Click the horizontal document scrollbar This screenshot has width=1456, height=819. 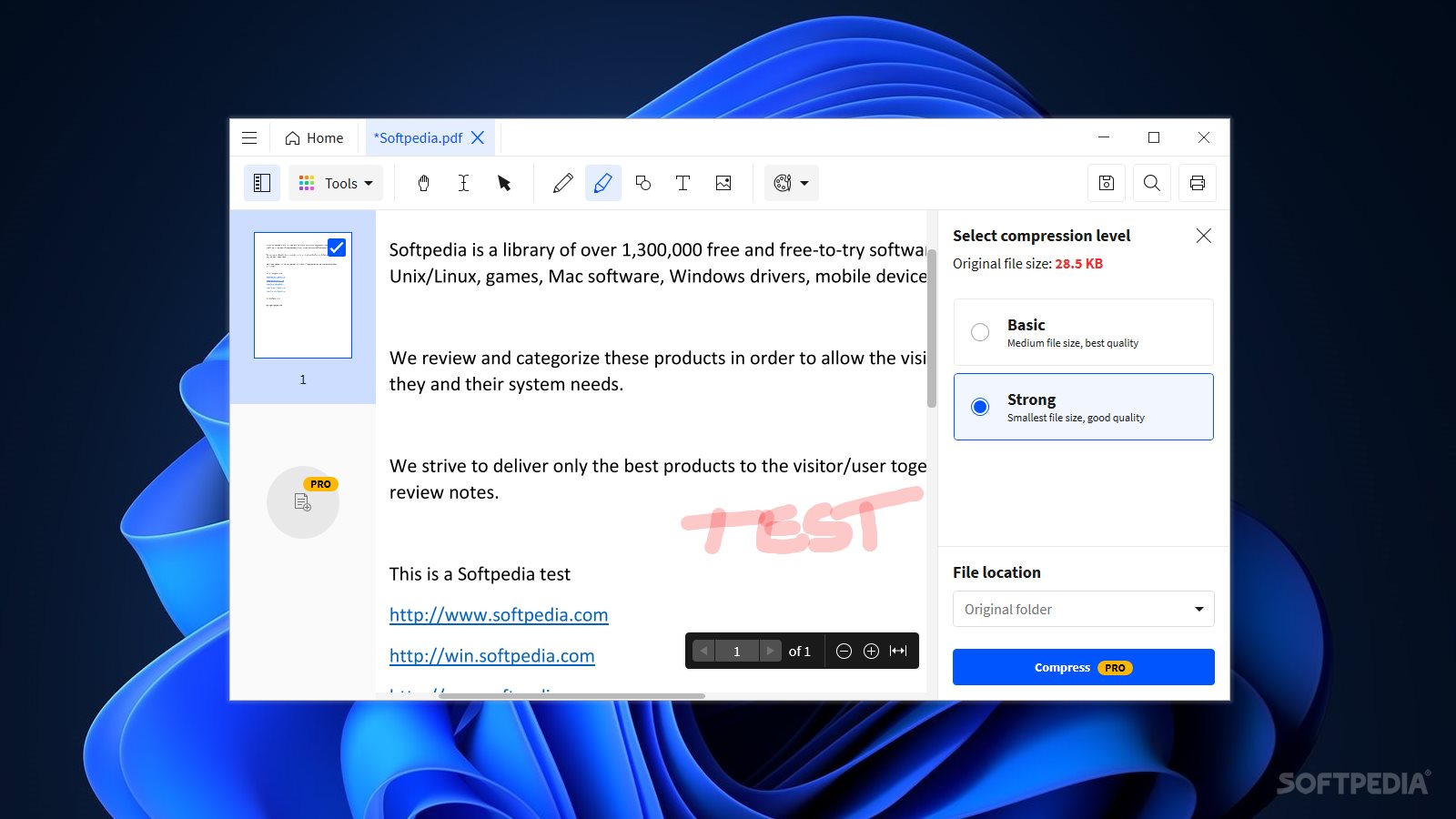click(x=571, y=696)
